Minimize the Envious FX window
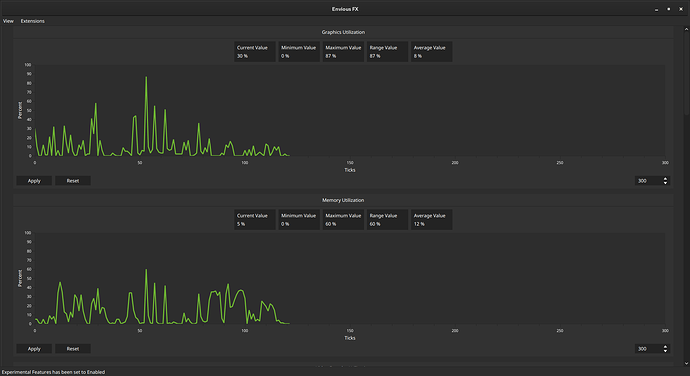690x376 pixels. (656, 9)
